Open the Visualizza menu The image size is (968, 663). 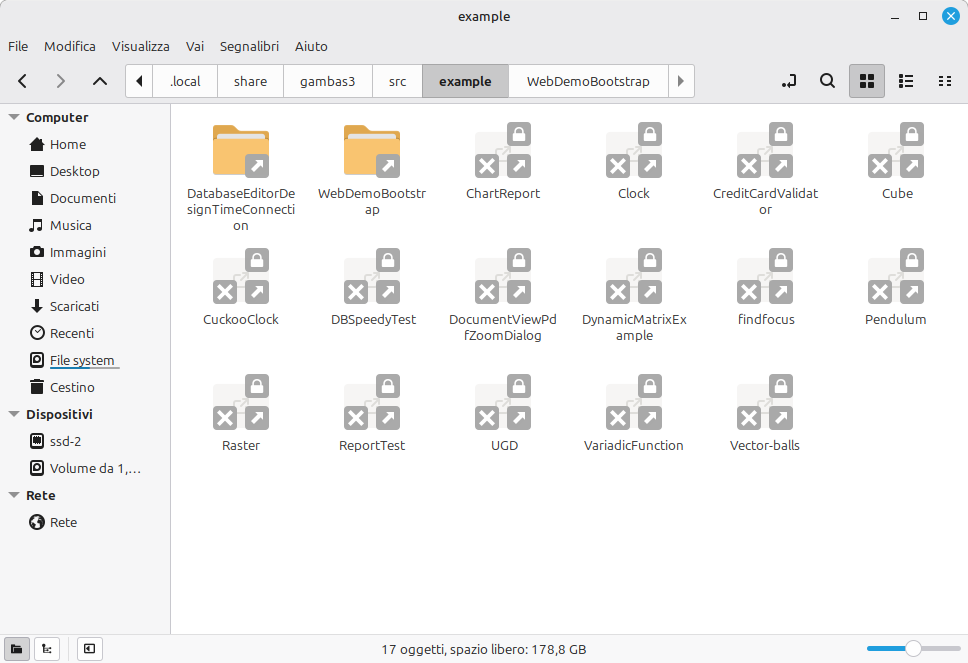click(140, 46)
